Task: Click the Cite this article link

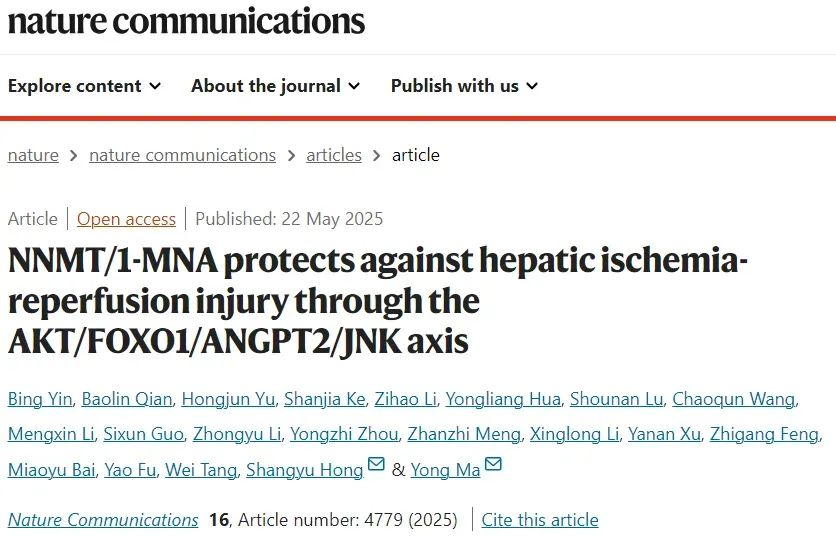Action: click(x=540, y=520)
